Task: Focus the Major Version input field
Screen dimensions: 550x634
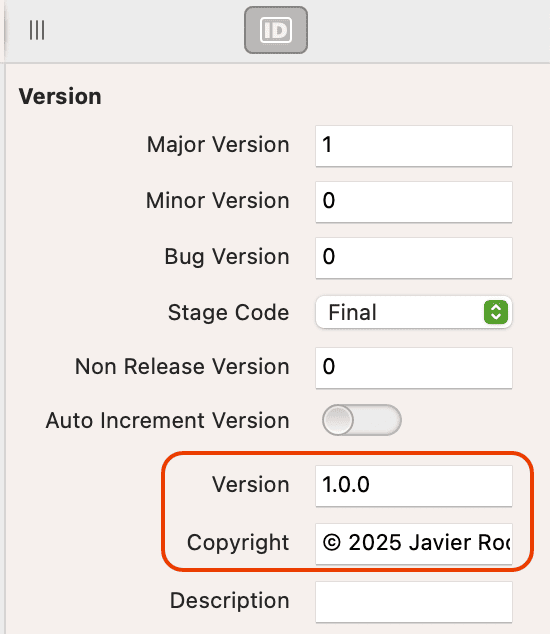Action: 414,146
